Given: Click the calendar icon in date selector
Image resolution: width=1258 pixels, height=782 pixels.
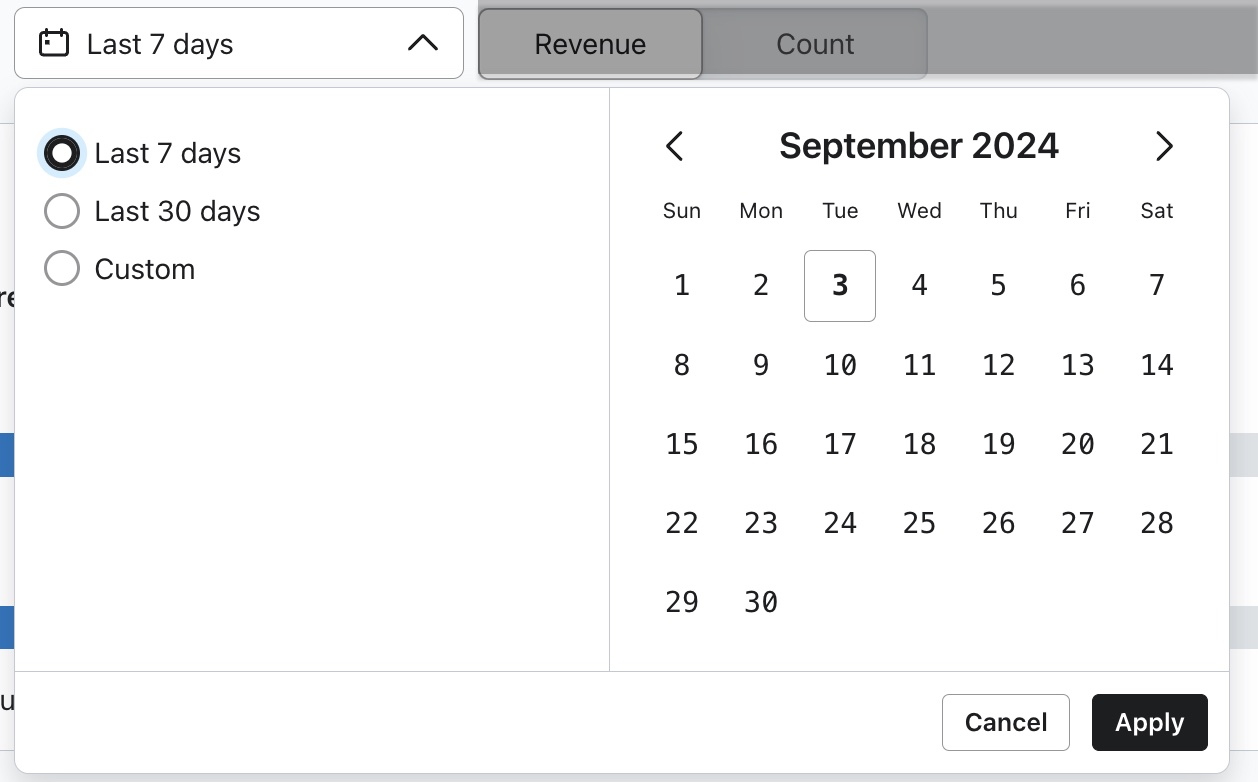Looking at the screenshot, I should [x=54, y=44].
